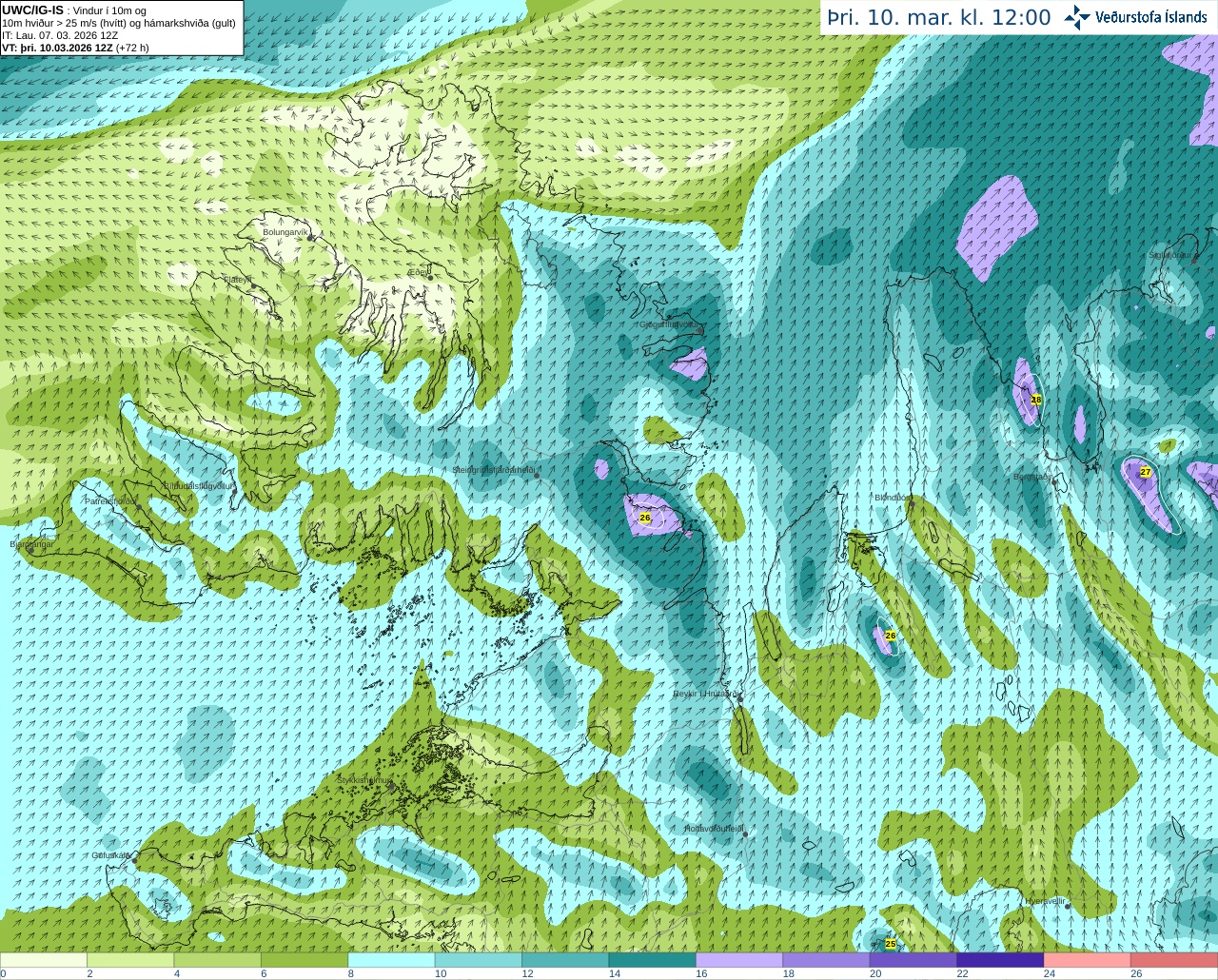
Task: Click the Bíldudalsflugvöllur place label
Action: [x=199, y=485]
